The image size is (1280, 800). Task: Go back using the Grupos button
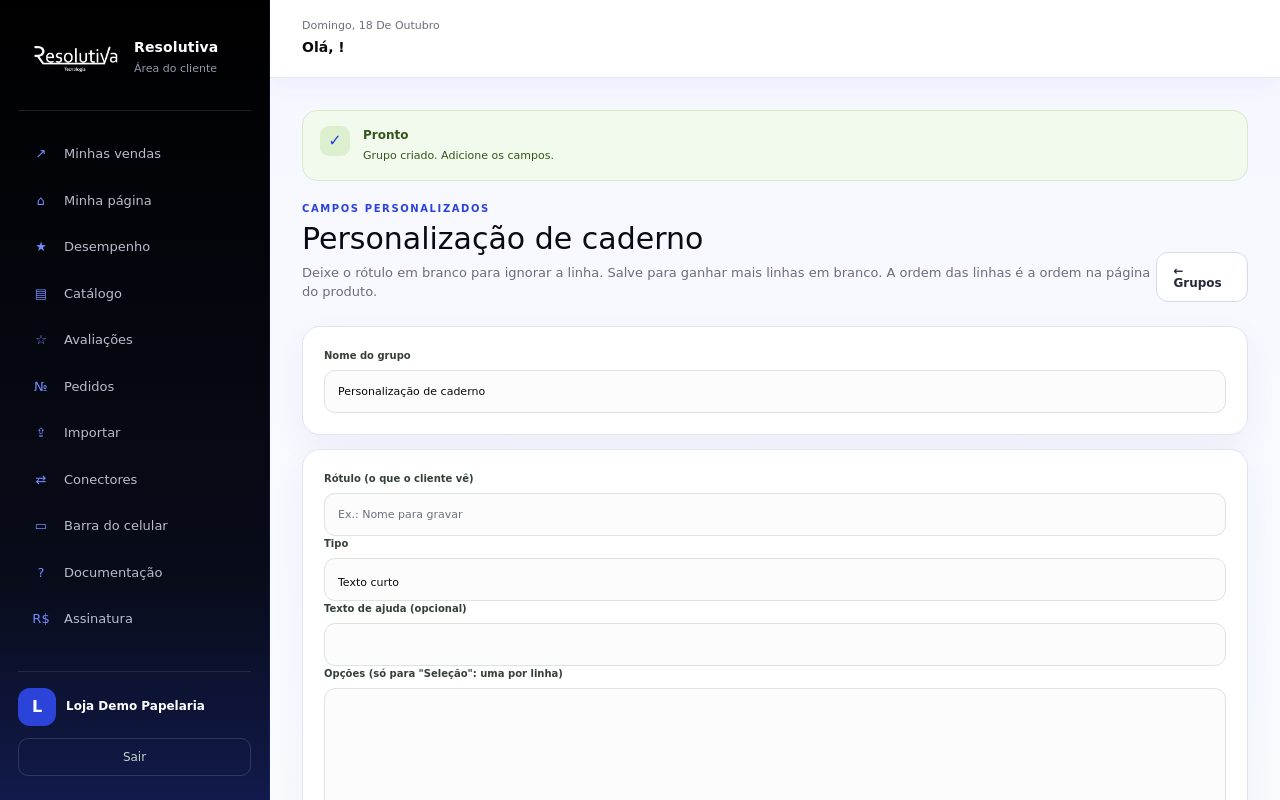point(1202,277)
